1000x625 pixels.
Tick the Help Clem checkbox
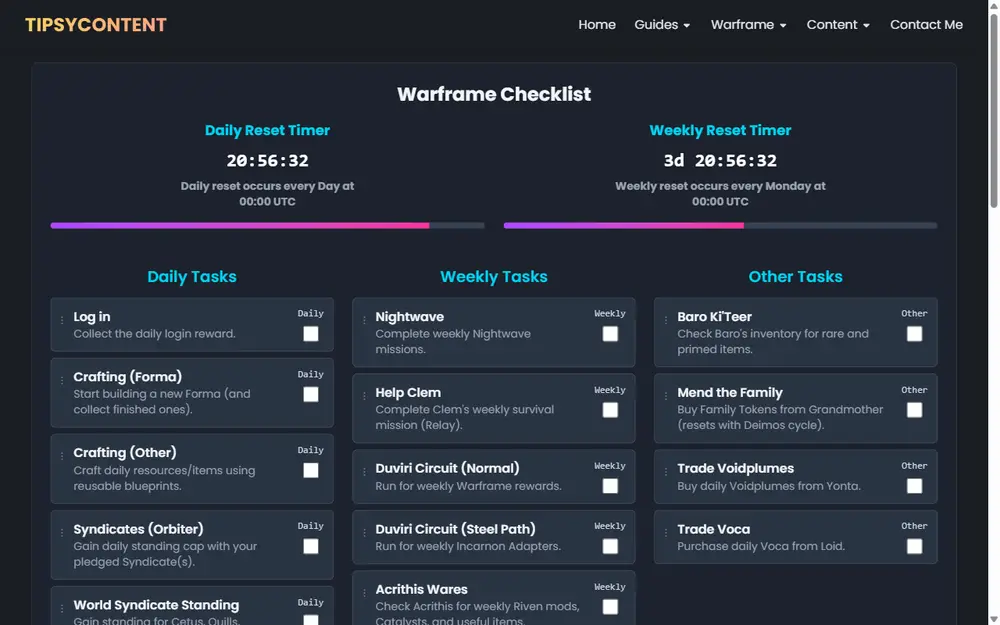610,410
